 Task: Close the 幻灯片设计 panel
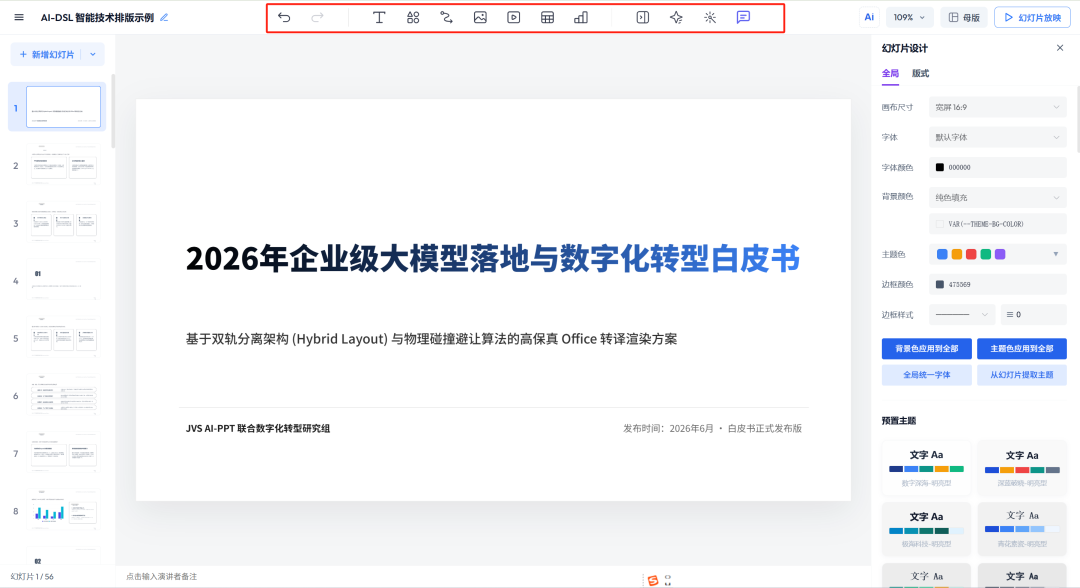pos(1060,48)
